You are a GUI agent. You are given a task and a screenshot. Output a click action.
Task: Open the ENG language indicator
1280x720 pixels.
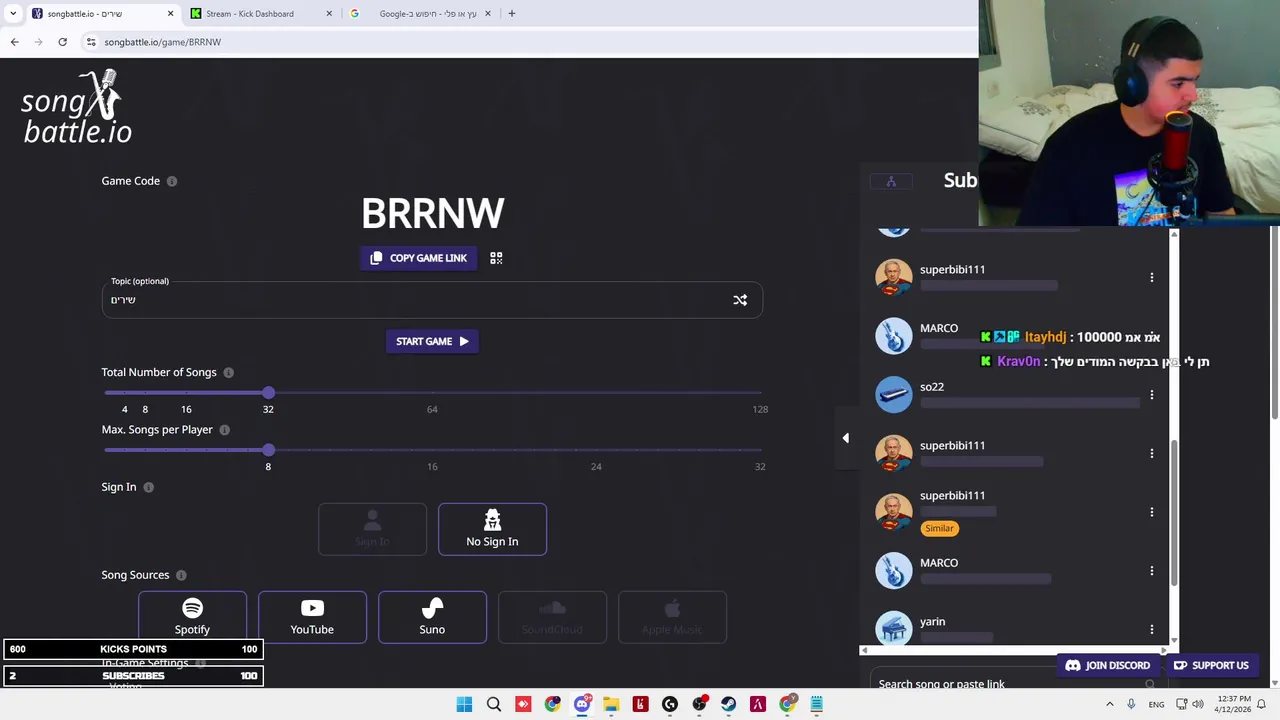1156,704
